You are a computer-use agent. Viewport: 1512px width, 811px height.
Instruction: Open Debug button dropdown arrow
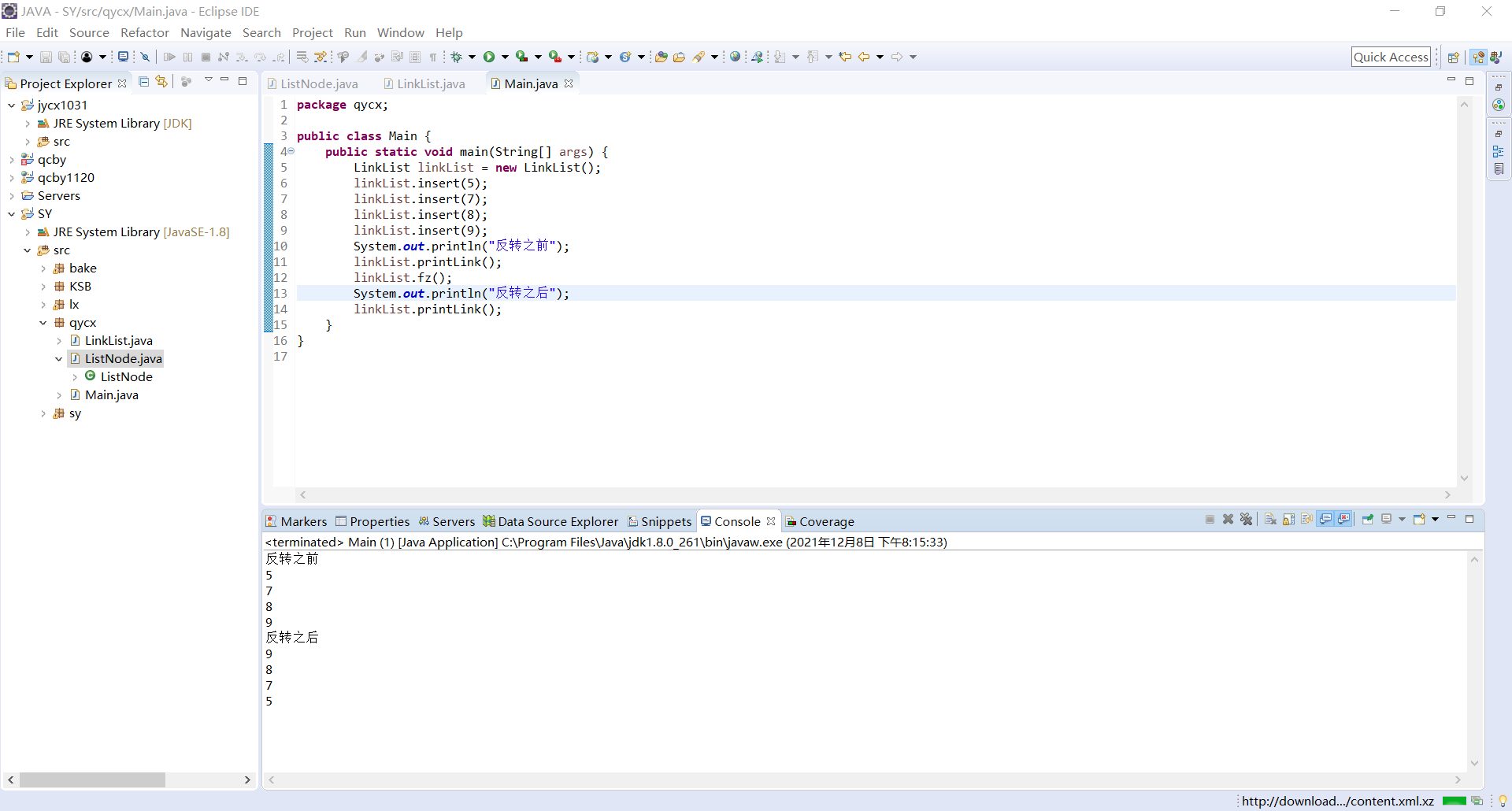click(x=472, y=57)
